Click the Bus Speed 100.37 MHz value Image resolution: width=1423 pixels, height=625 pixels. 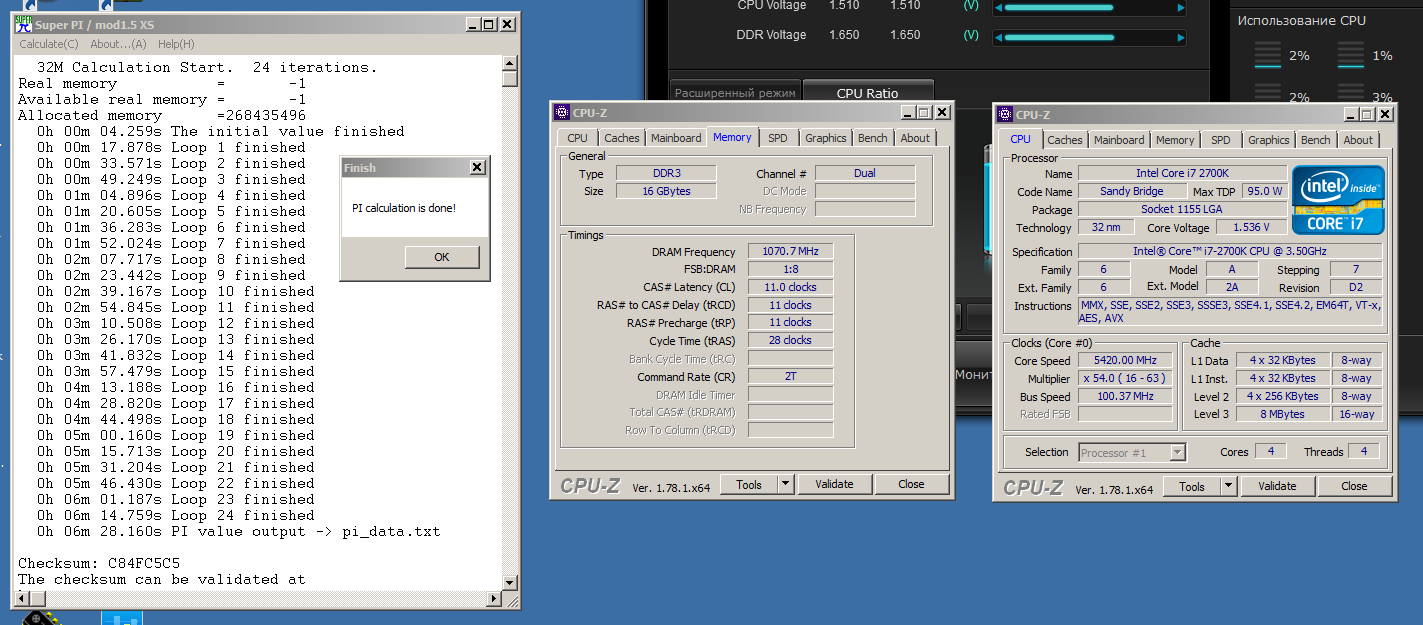point(1125,396)
